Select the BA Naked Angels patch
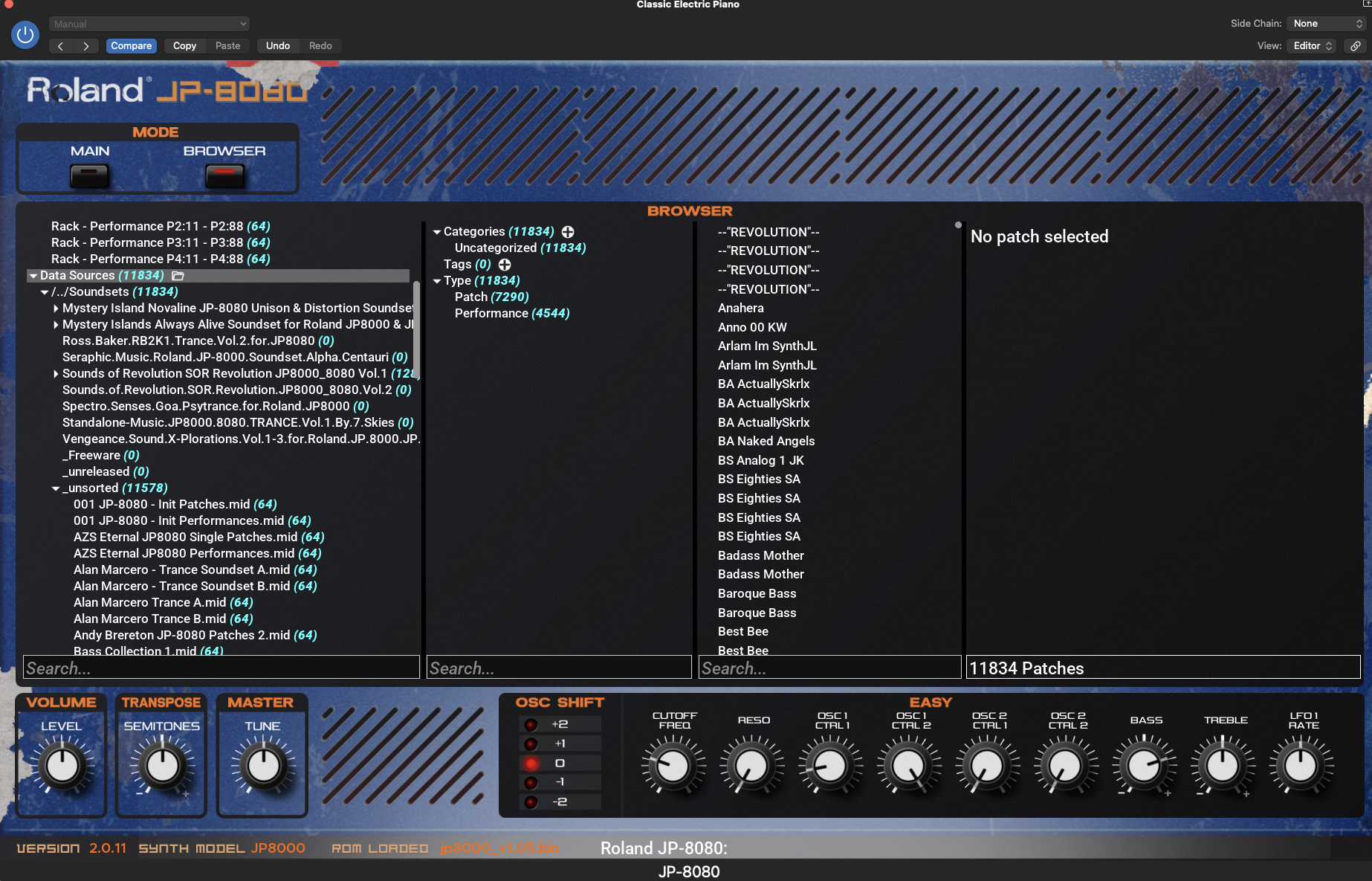This screenshot has width=1372, height=881. point(766,442)
